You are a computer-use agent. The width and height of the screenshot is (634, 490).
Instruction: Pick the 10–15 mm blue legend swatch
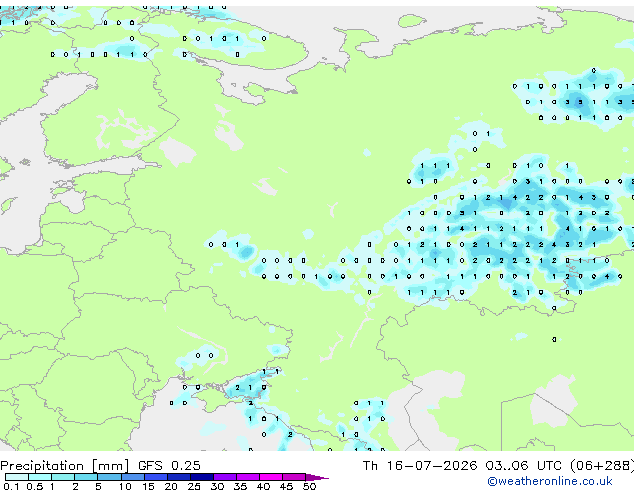pyautogui.click(x=132, y=477)
